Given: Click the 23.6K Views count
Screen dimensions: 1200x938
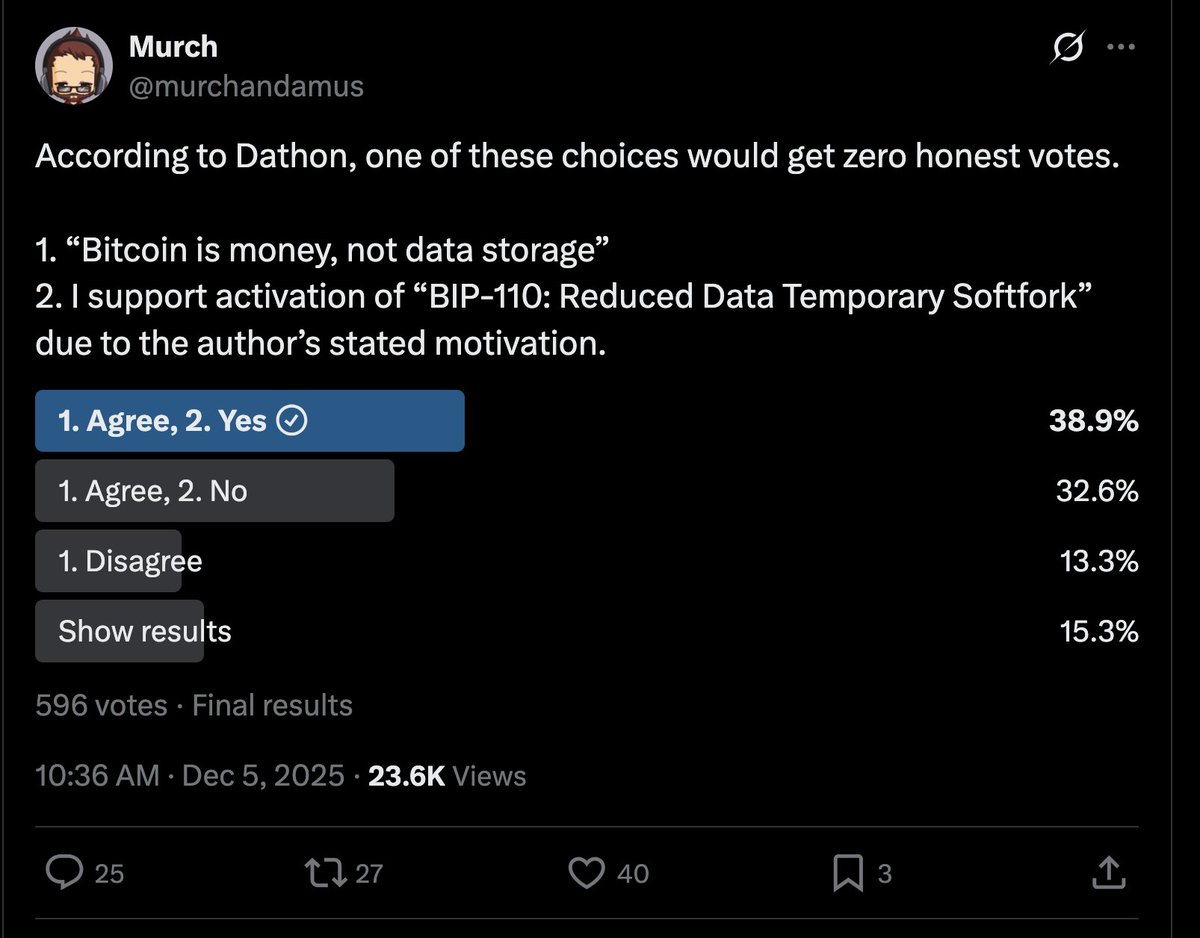Looking at the screenshot, I should [x=447, y=775].
